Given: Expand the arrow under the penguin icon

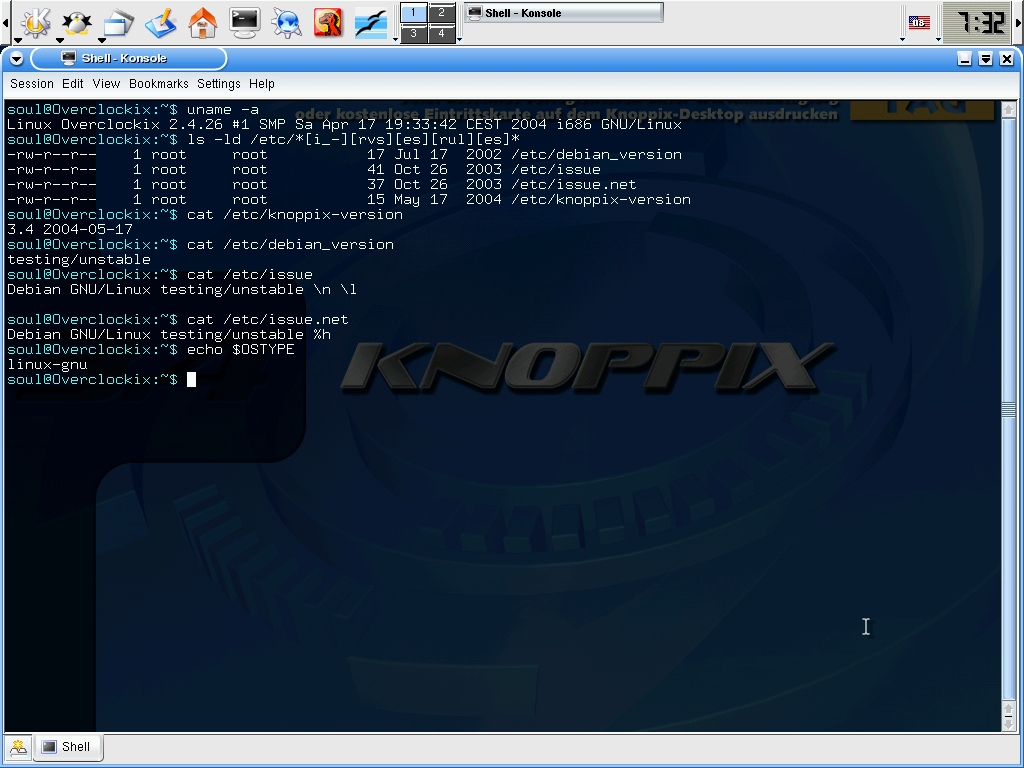Looking at the screenshot, I should 60,40.
